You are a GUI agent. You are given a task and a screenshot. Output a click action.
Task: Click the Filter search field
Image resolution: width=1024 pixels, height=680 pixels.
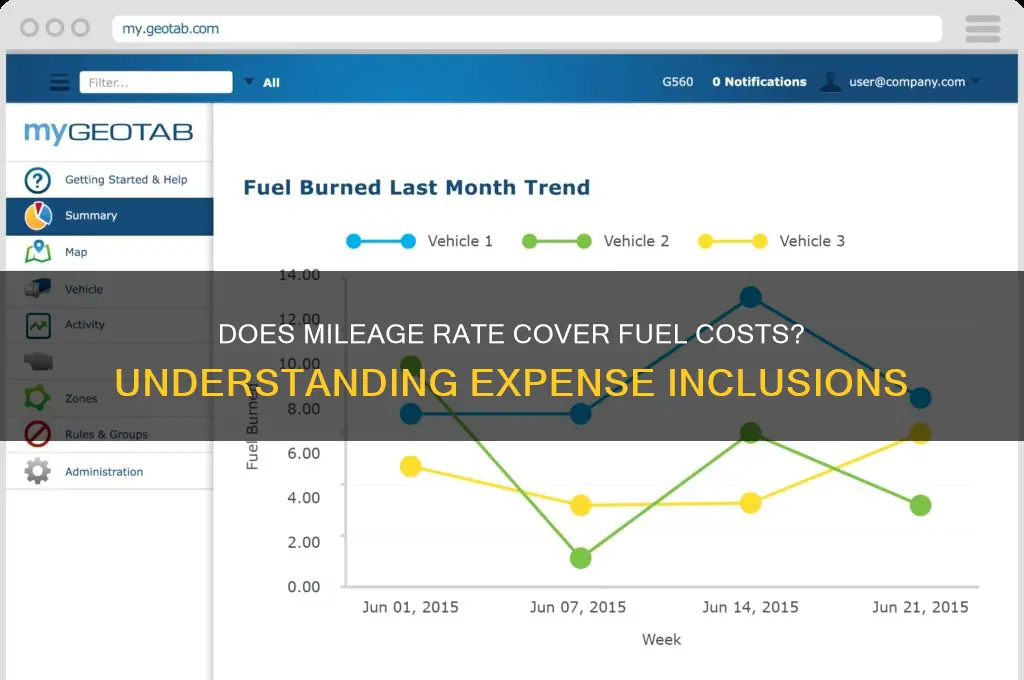pyautogui.click(x=156, y=82)
